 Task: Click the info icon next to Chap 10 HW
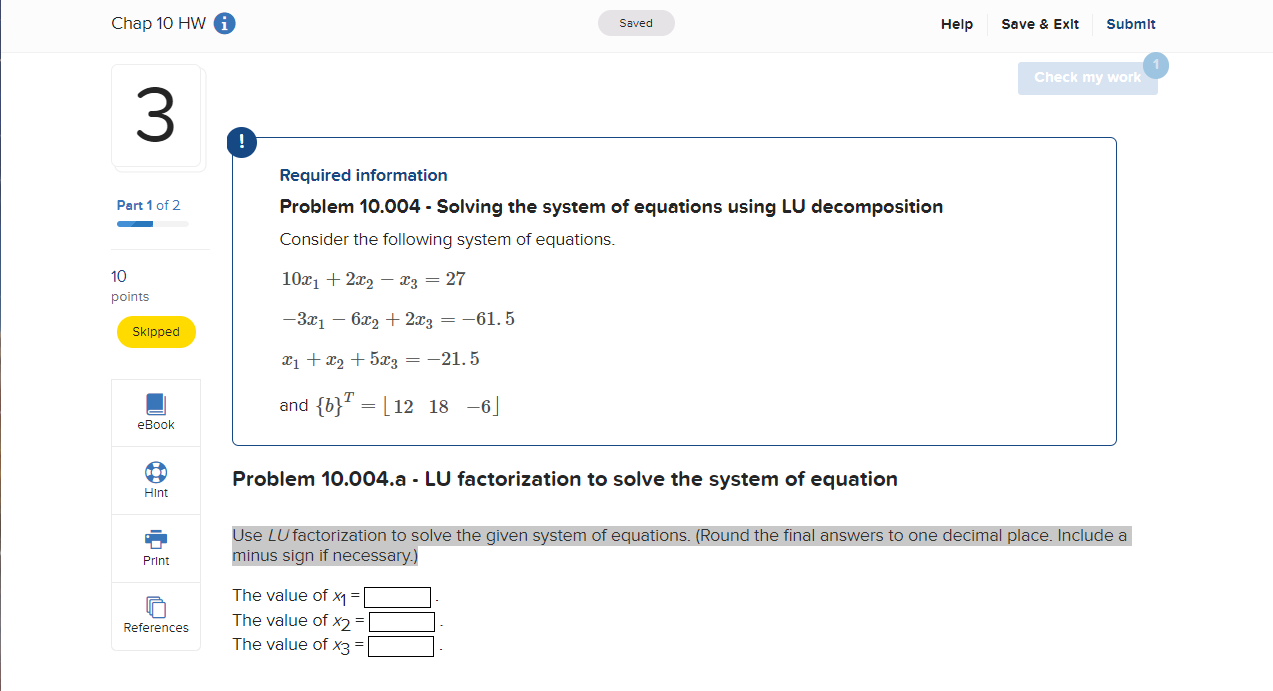(224, 23)
